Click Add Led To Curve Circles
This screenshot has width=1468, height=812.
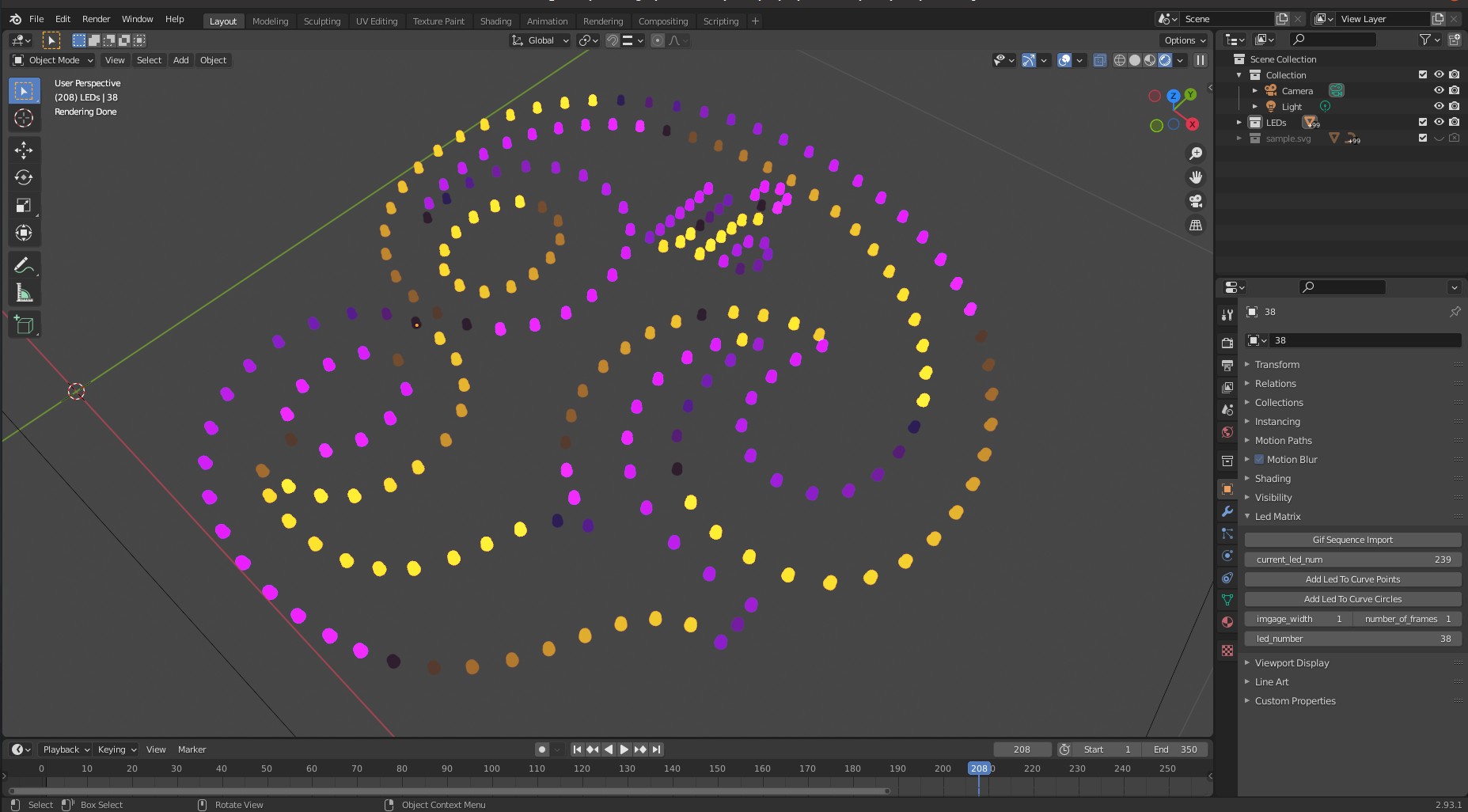(x=1352, y=599)
